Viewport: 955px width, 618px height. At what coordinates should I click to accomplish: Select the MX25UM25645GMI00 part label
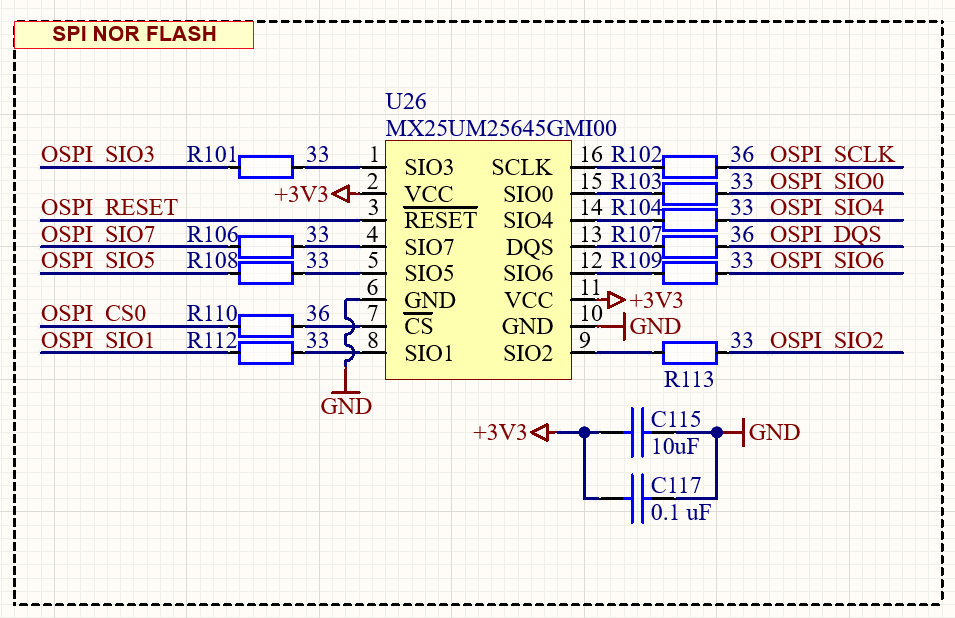point(500,127)
